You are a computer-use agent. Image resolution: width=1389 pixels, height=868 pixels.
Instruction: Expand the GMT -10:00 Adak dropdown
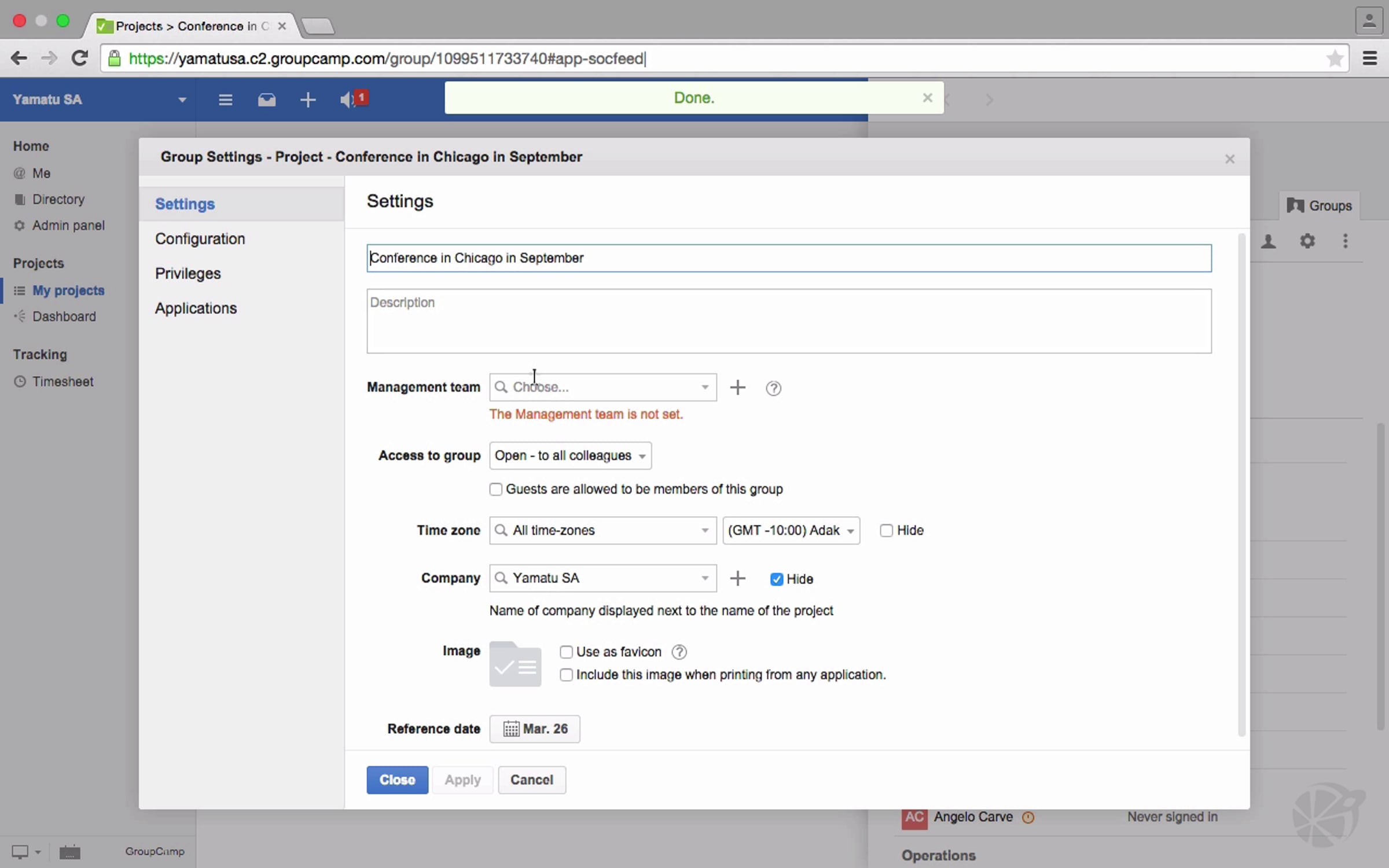(x=791, y=531)
